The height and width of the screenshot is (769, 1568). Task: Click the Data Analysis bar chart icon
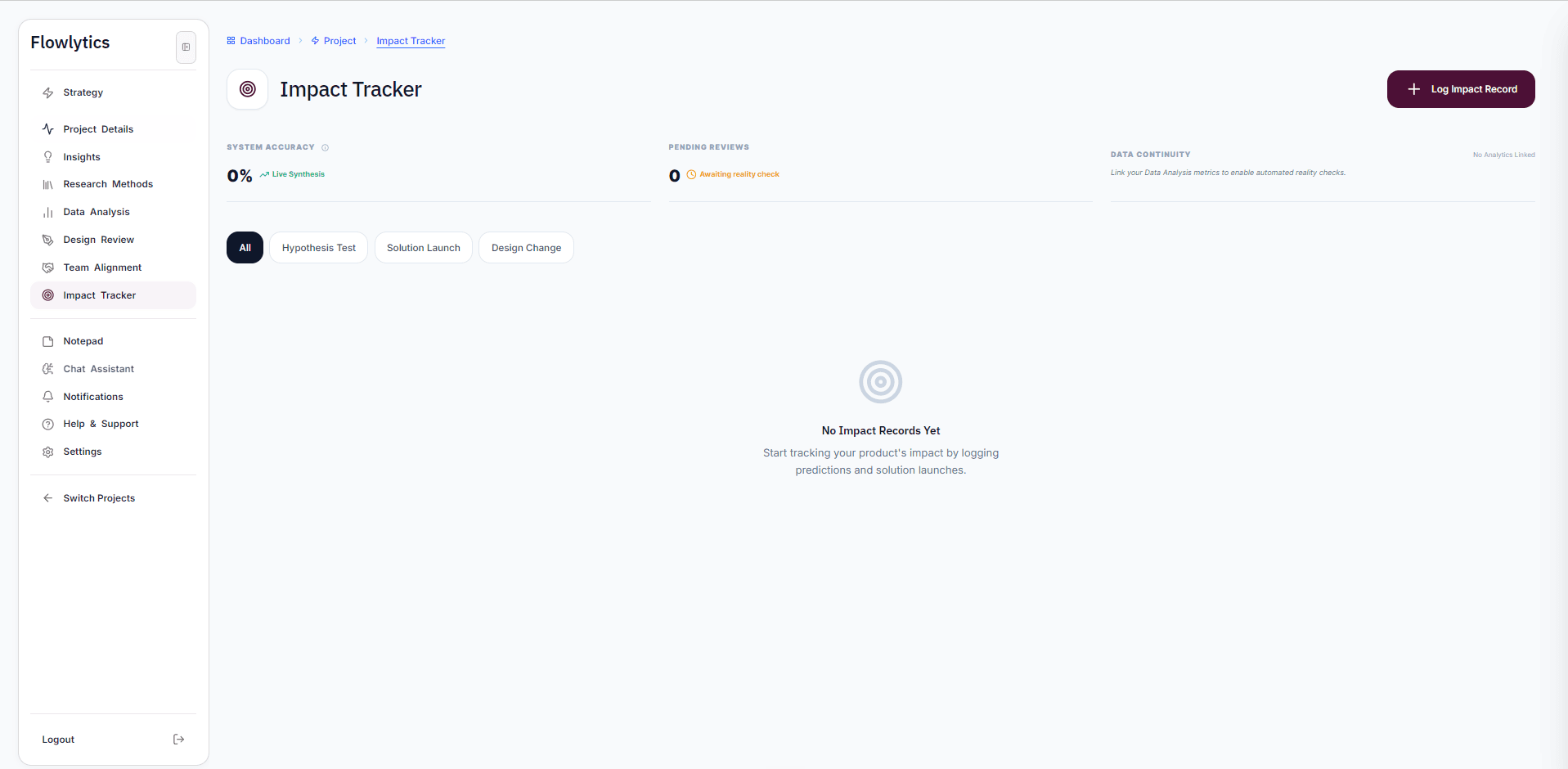(48, 213)
